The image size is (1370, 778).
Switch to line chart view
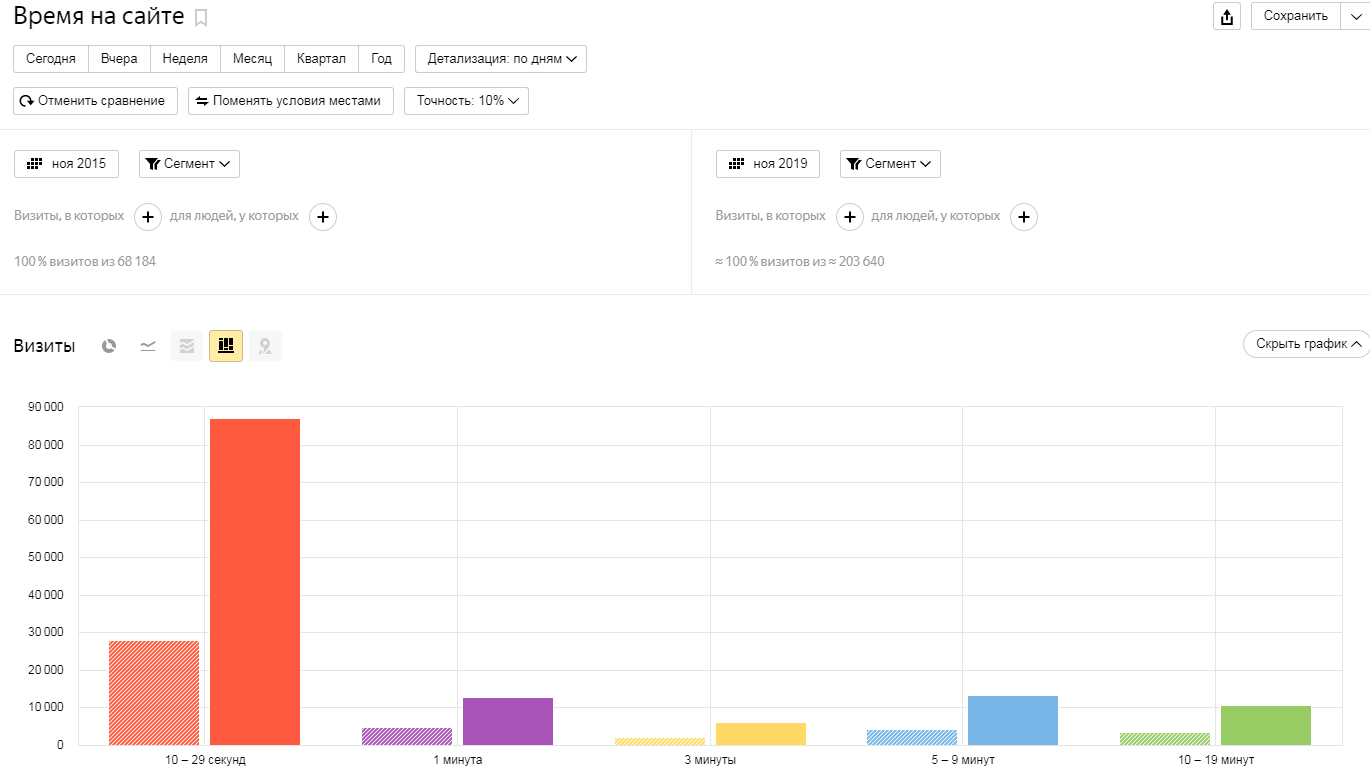[148, 346]
